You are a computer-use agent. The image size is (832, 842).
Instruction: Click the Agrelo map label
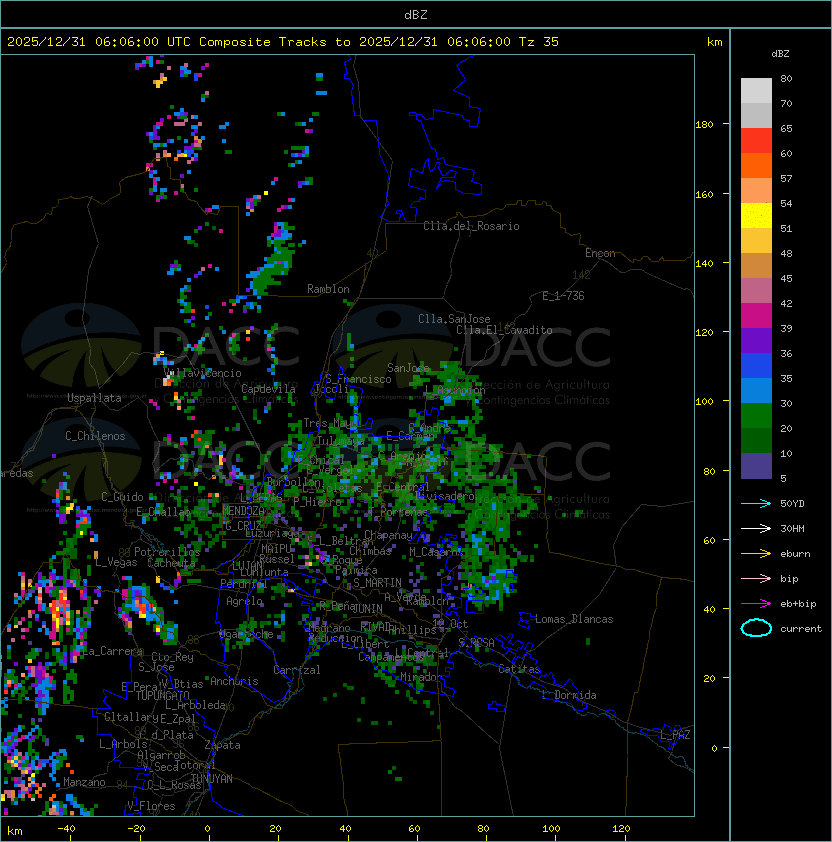[244, 601]
